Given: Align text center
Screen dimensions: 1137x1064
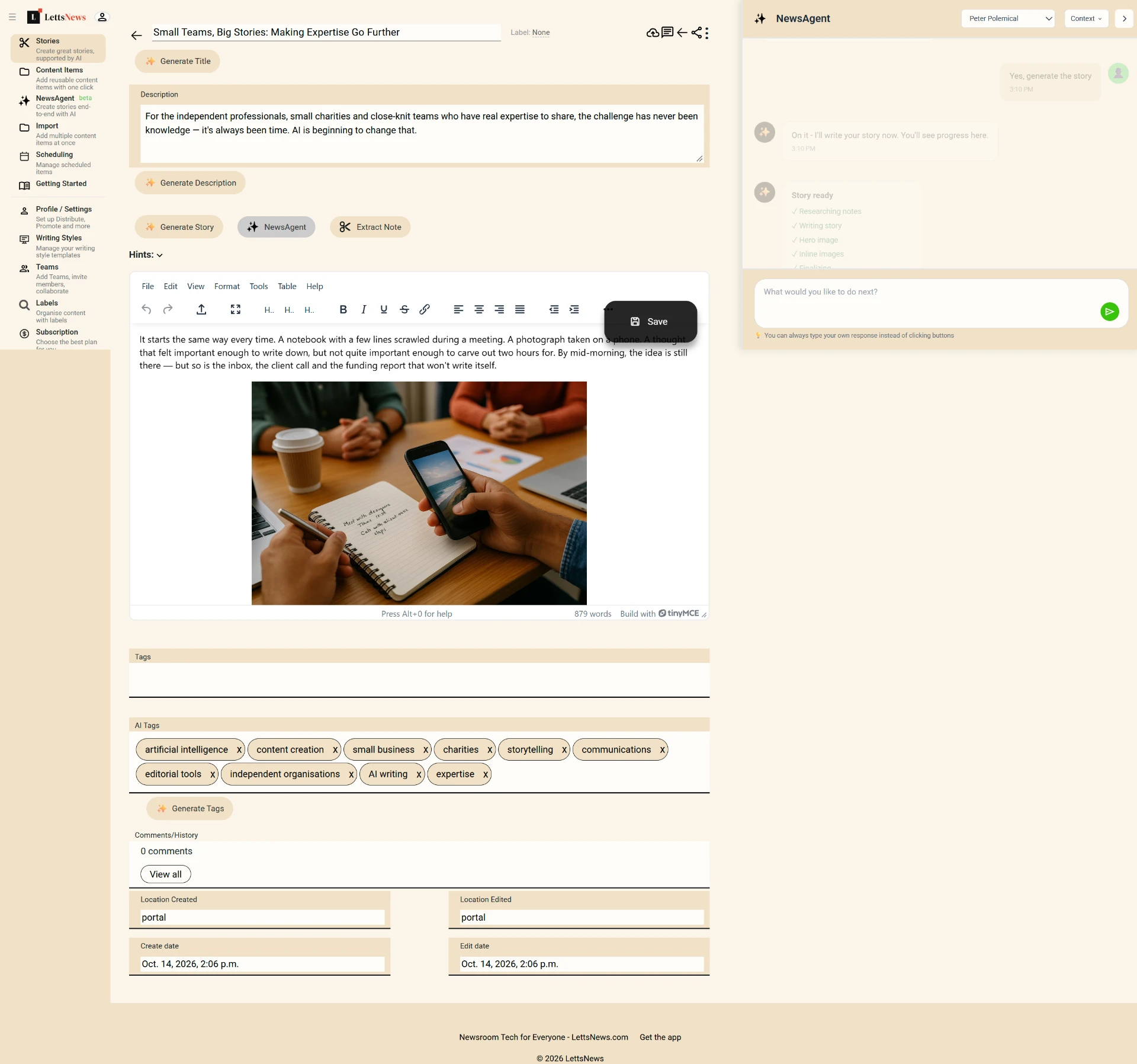Looking at the screenshot, I should coord(479,309).
